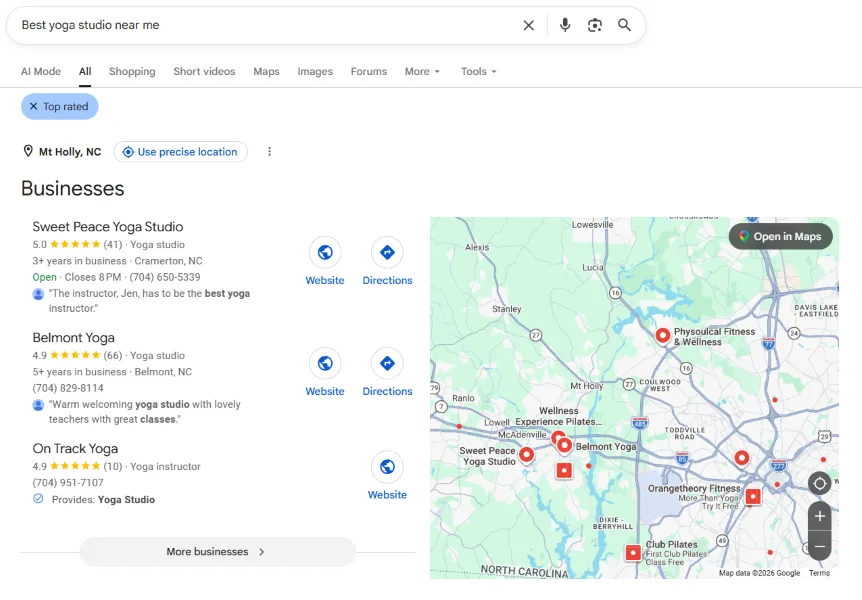Switch to the AI Mode tab
The height and width of the screenshot is (600, 862).
(41, 71)
